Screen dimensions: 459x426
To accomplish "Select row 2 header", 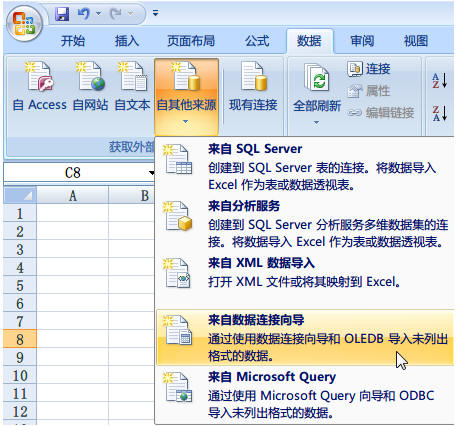I will tap(20, 231).
